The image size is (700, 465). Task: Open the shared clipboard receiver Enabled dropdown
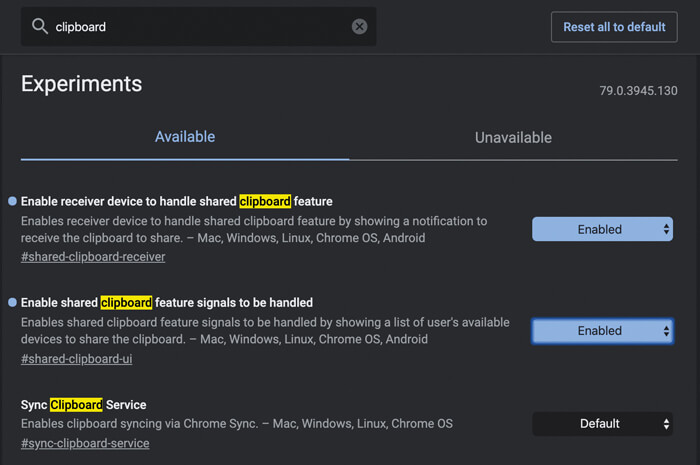click(602, 229)
